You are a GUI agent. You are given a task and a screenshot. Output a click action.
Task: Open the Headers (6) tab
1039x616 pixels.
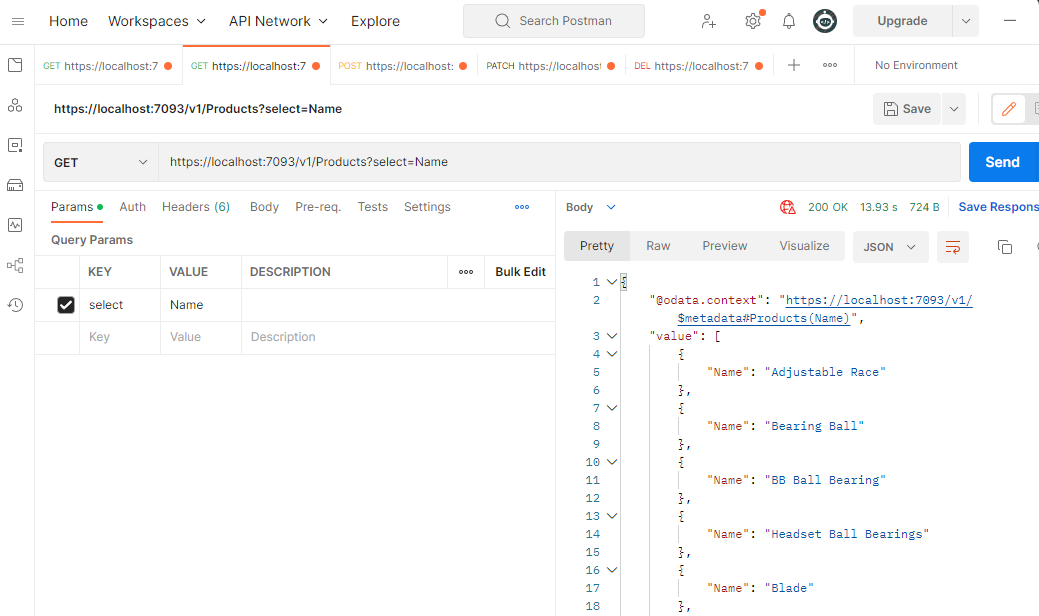pyautogui.click(x=195, y=207)
